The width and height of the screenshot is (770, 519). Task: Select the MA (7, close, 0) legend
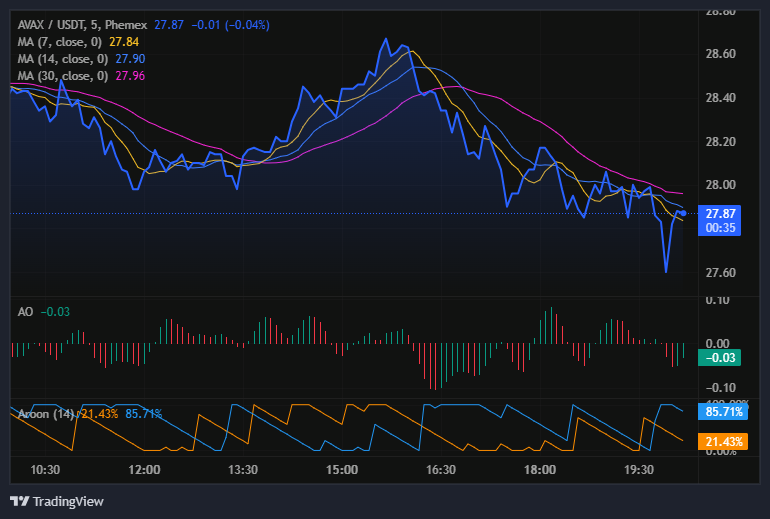tap(56, 42)
